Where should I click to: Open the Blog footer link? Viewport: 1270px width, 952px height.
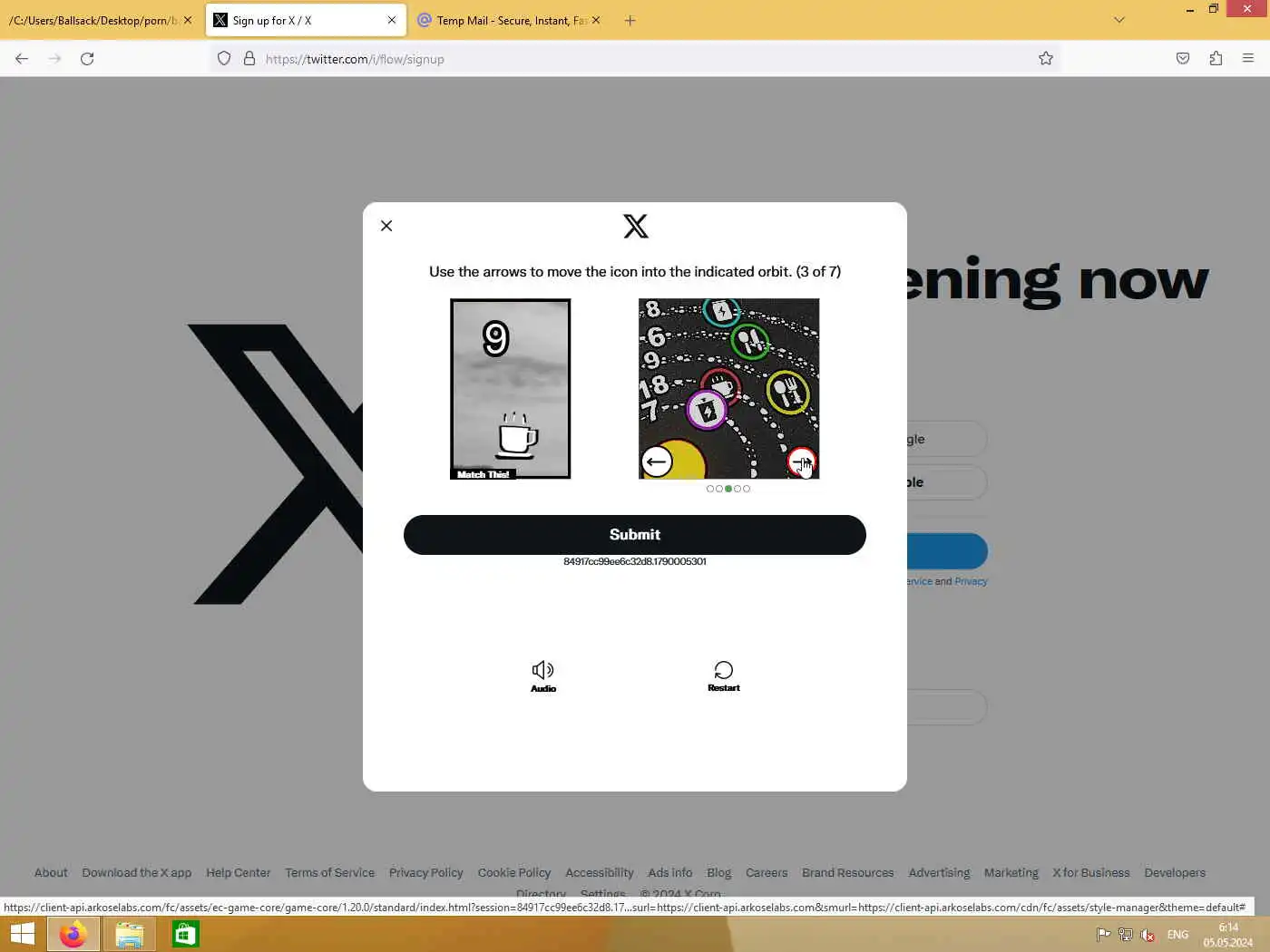pos(719,873)
